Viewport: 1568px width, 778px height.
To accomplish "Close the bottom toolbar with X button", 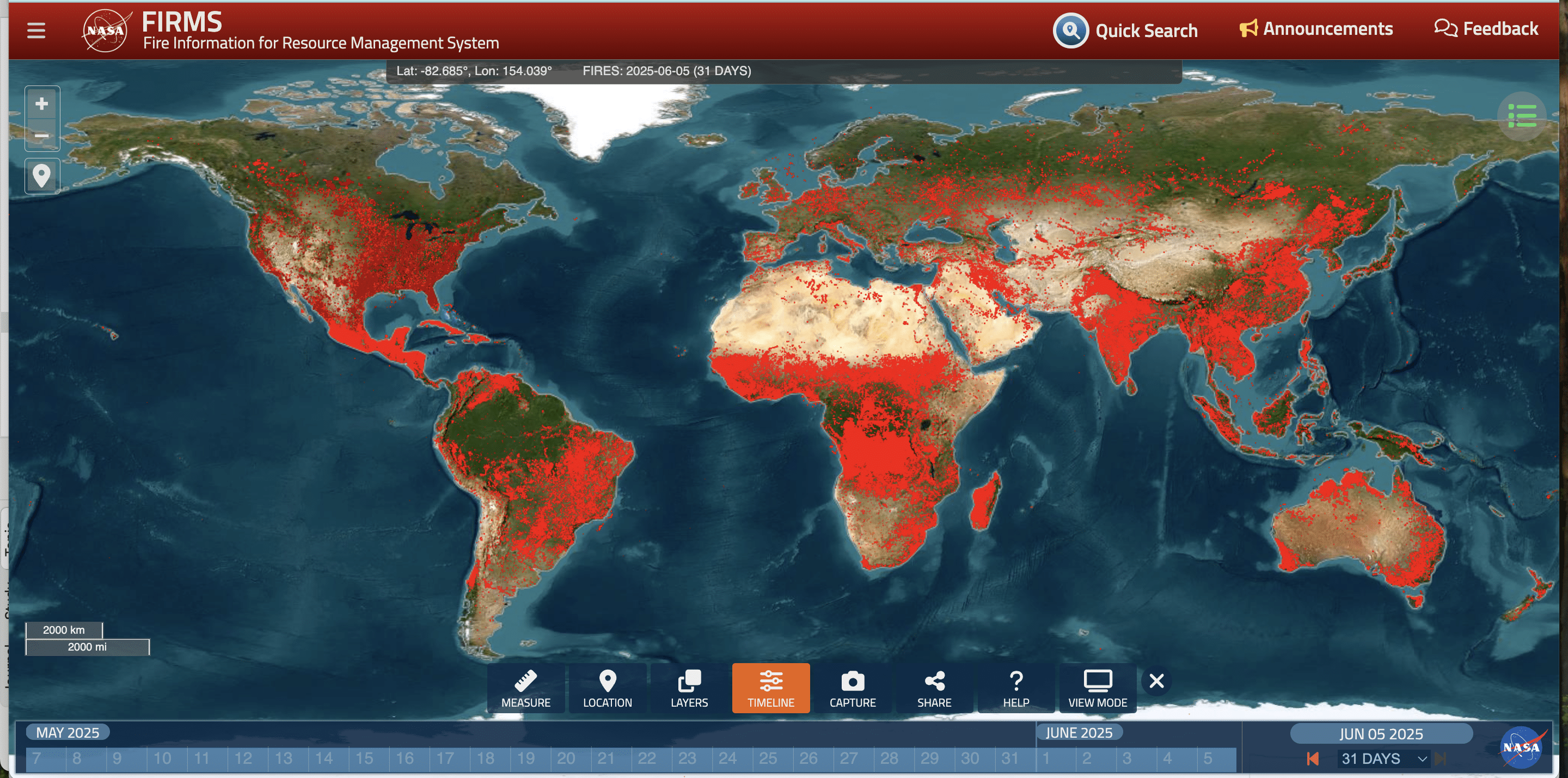I will 1156,681.
